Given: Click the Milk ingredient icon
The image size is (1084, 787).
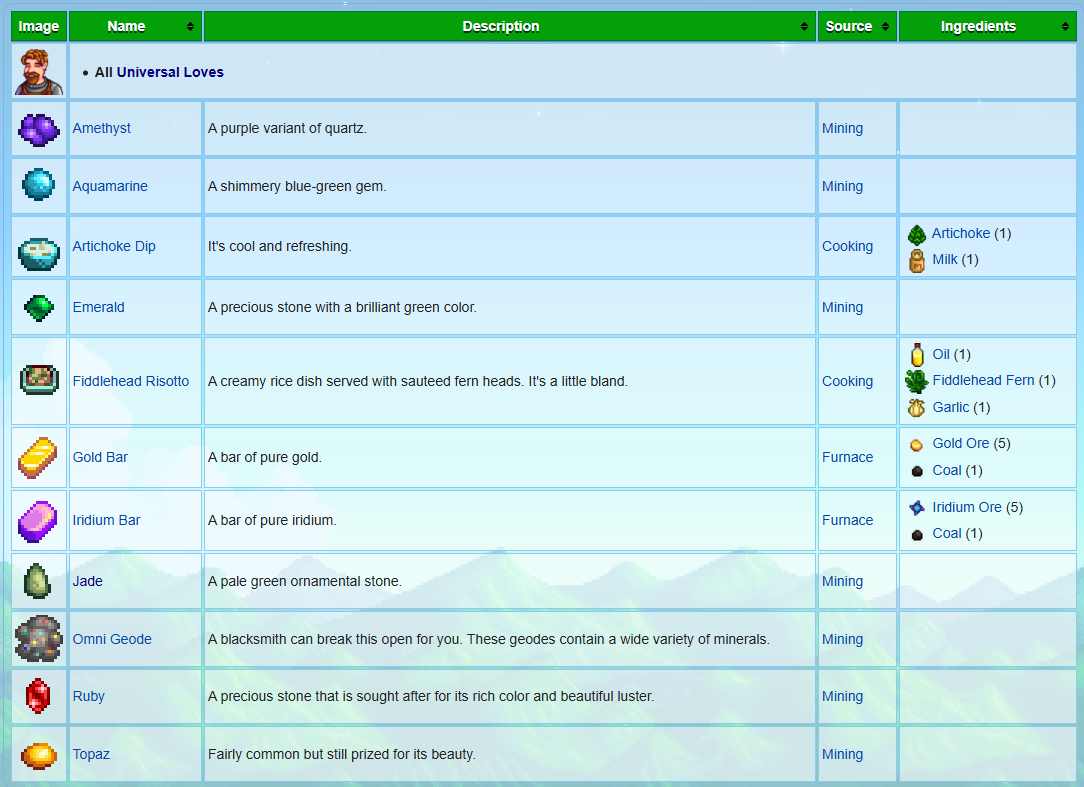Looking at the screenshot, I should point(917,261).
